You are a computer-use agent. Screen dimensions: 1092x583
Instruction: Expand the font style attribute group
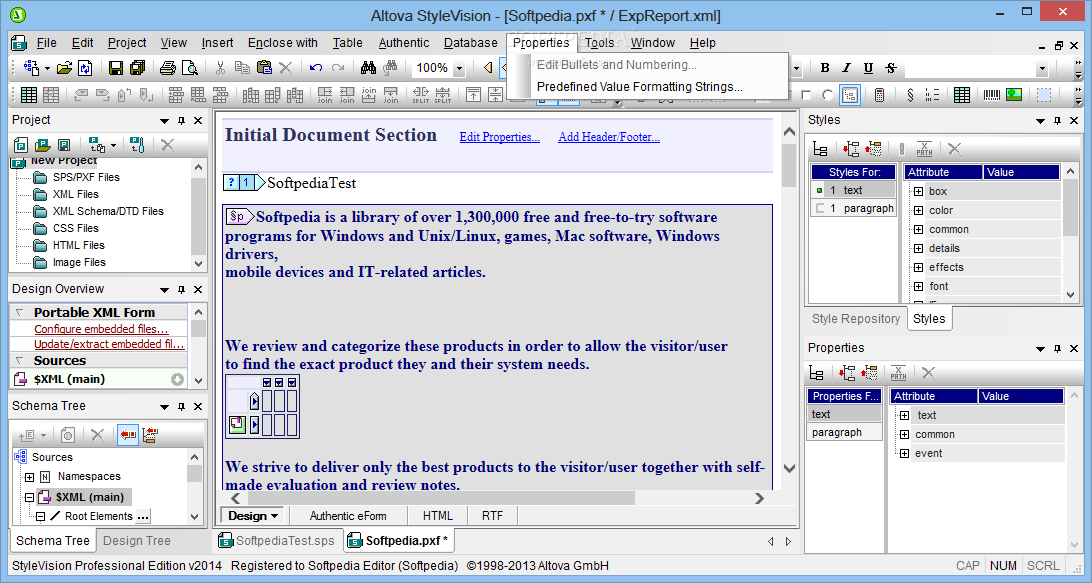pos(918,286)
